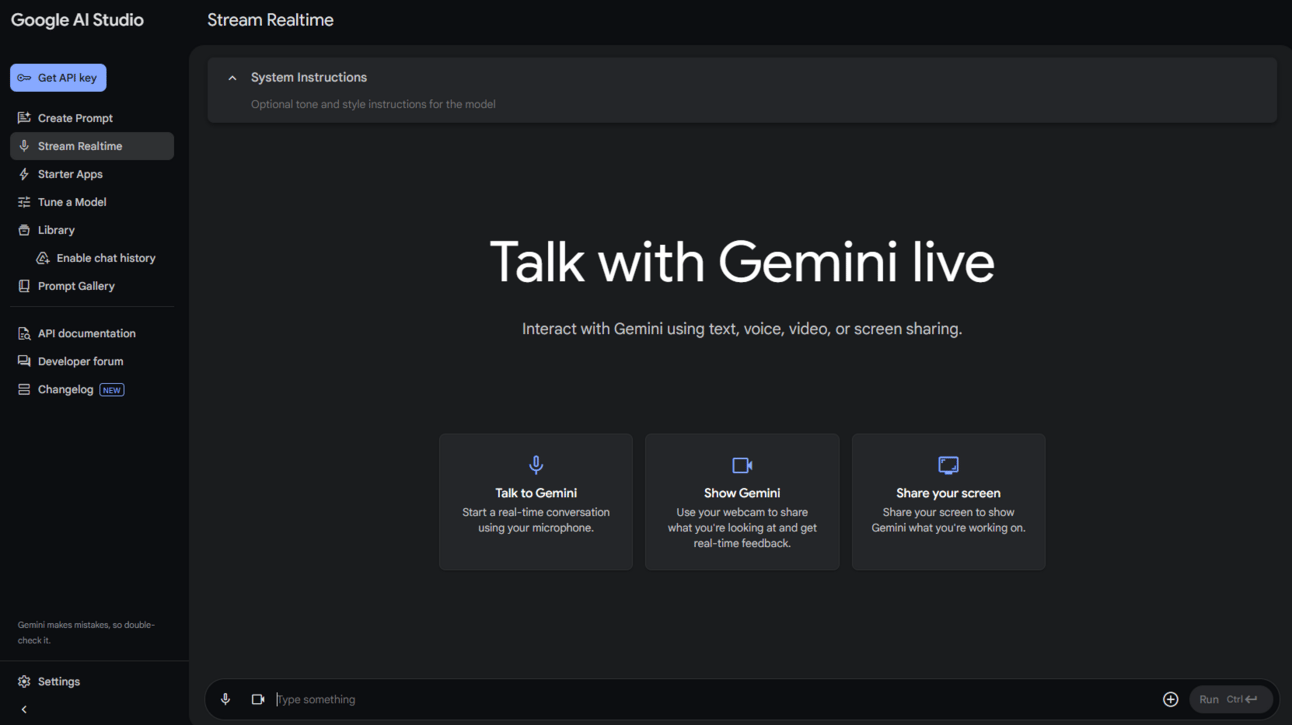This screenshot has width=1292, height=725.
Task: Click the microphone icon in the input bar
Action: click(225, 700)
